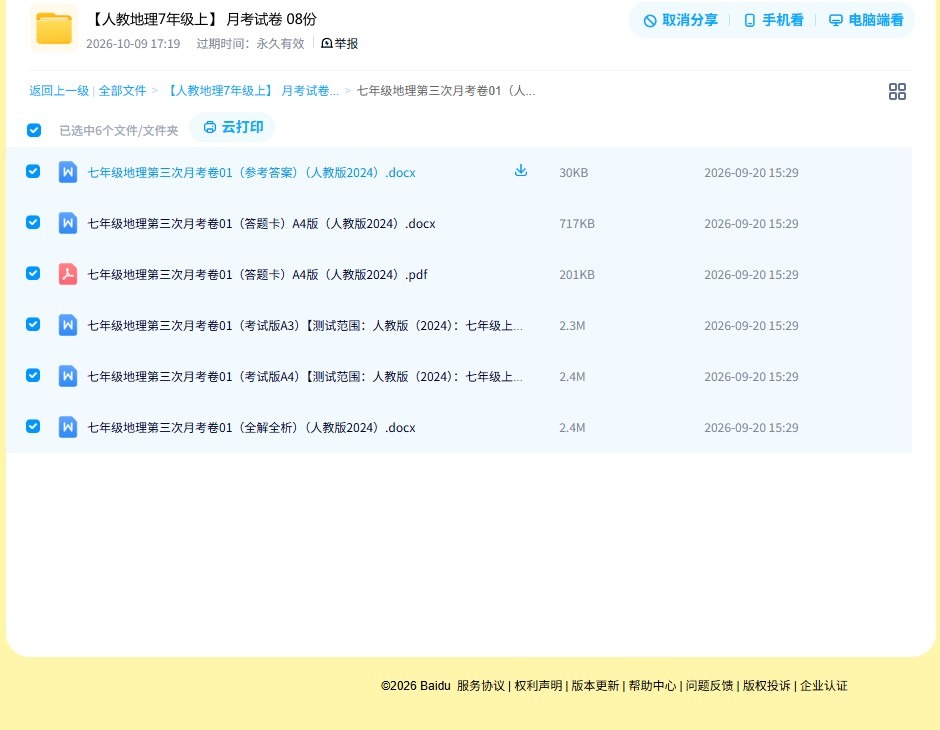Open 全解全析 .docx file name
Screen dimensions: 940x730
[251, 427]
